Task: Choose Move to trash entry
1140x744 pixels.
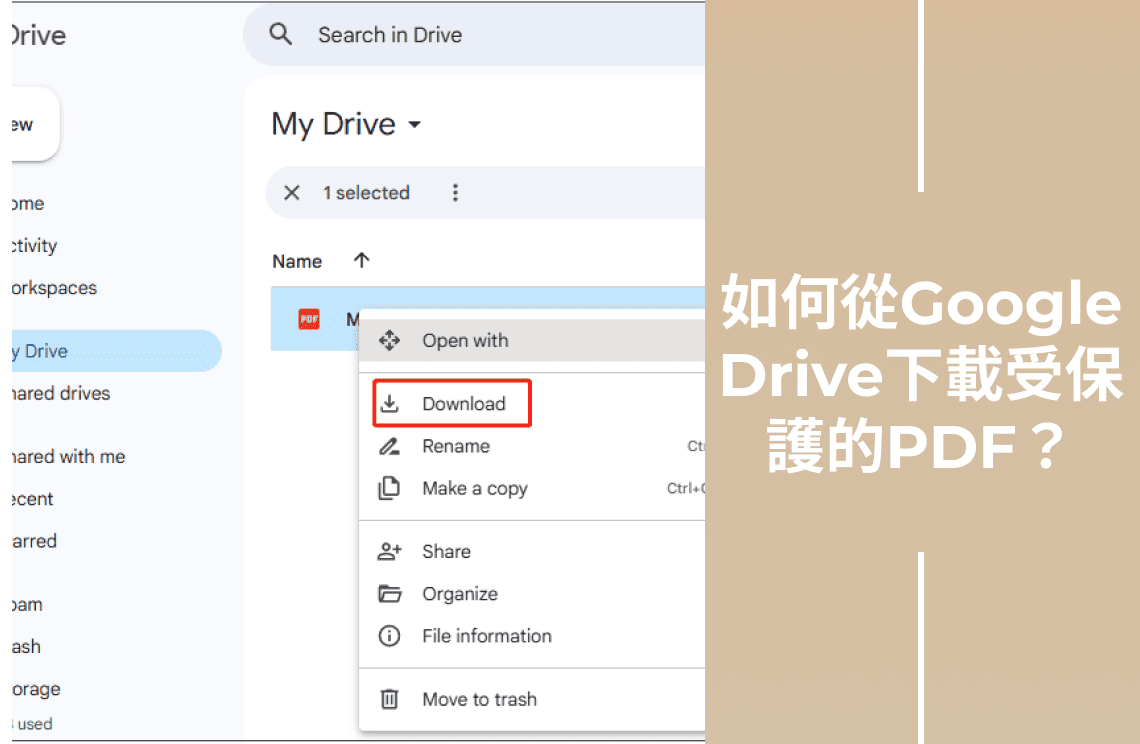Action: (532, 699)
